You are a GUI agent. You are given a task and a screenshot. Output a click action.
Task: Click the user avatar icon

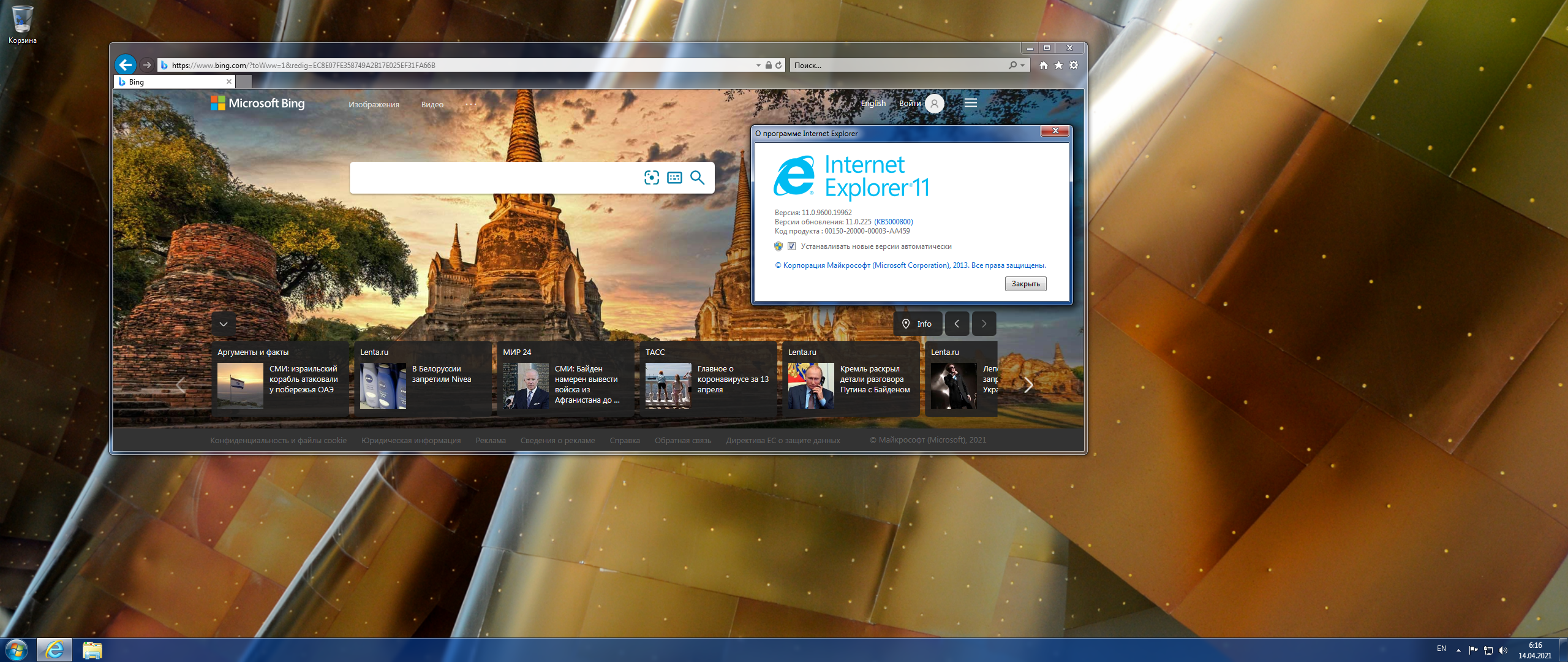click(934, 104)
